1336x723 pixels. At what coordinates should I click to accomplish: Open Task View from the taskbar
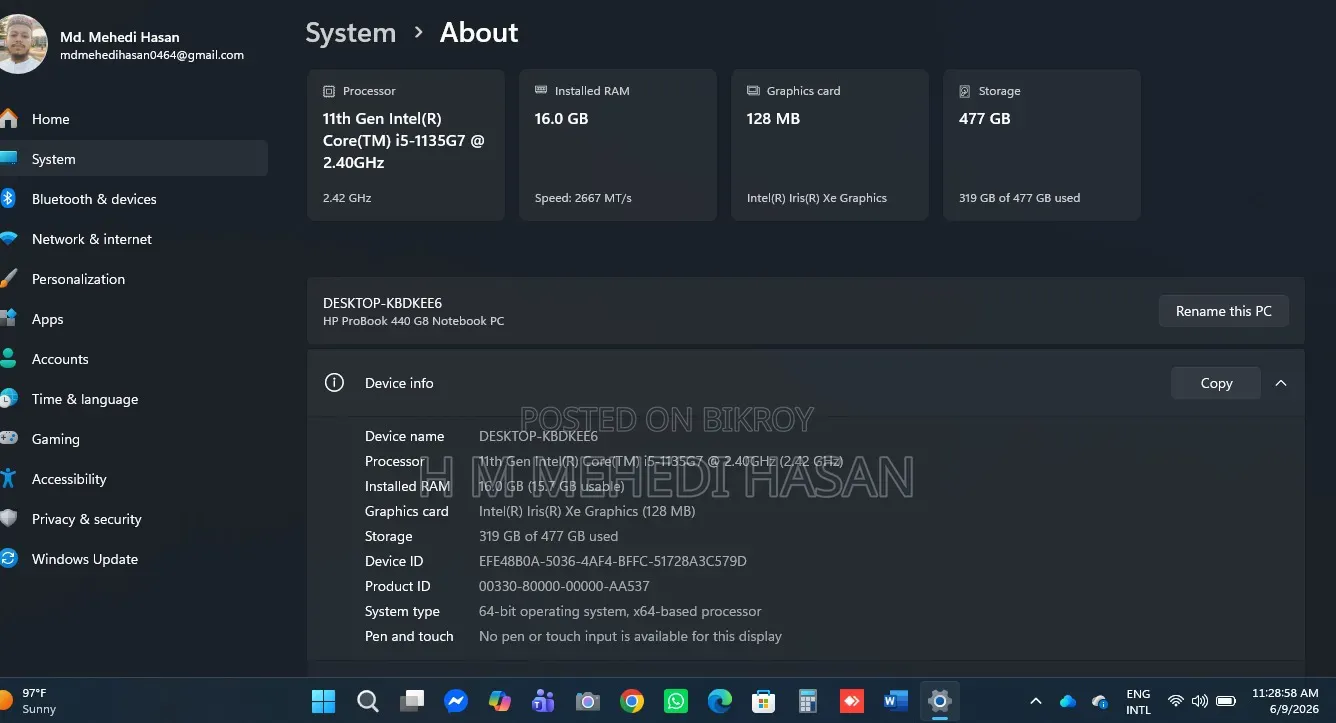pos(412,701)
